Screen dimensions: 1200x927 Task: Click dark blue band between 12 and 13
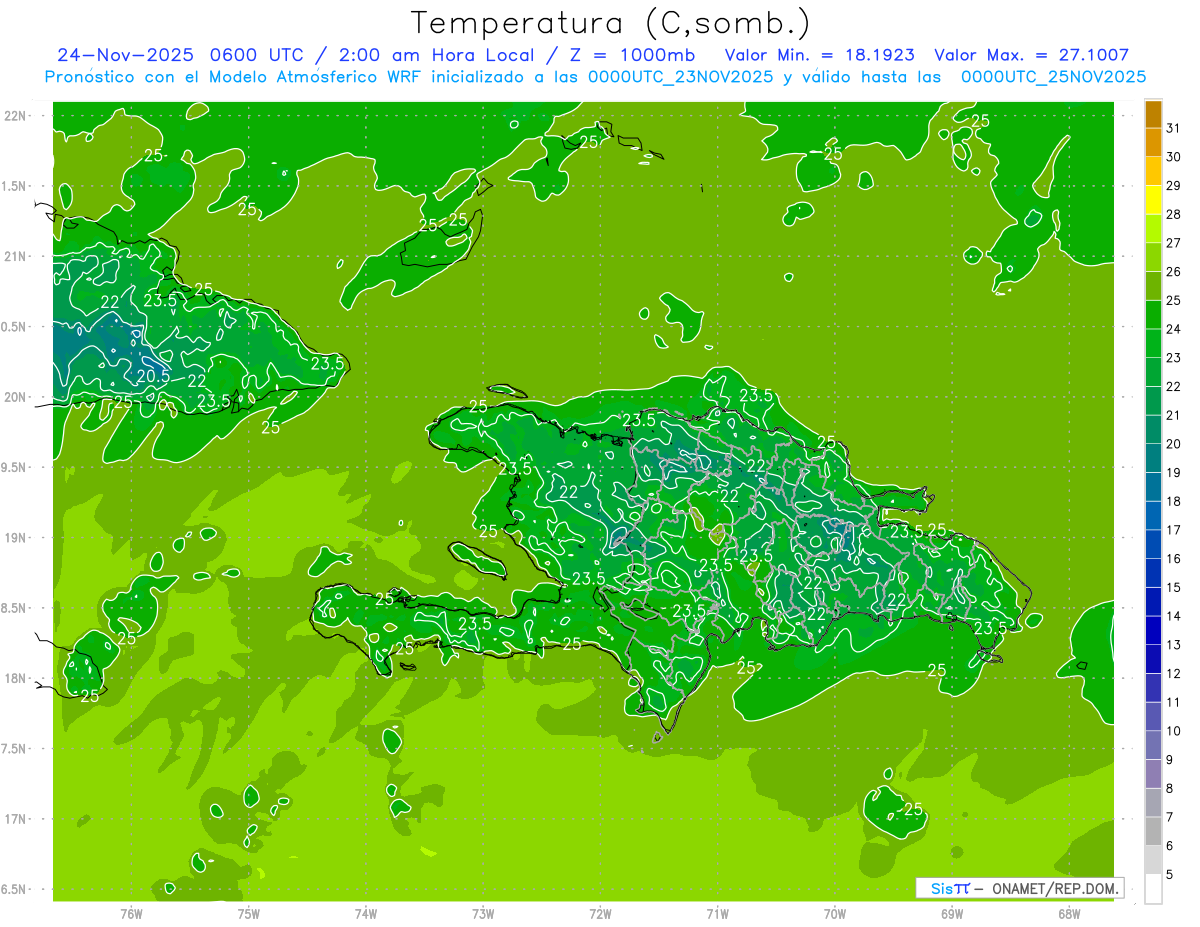coord(1153,659)
